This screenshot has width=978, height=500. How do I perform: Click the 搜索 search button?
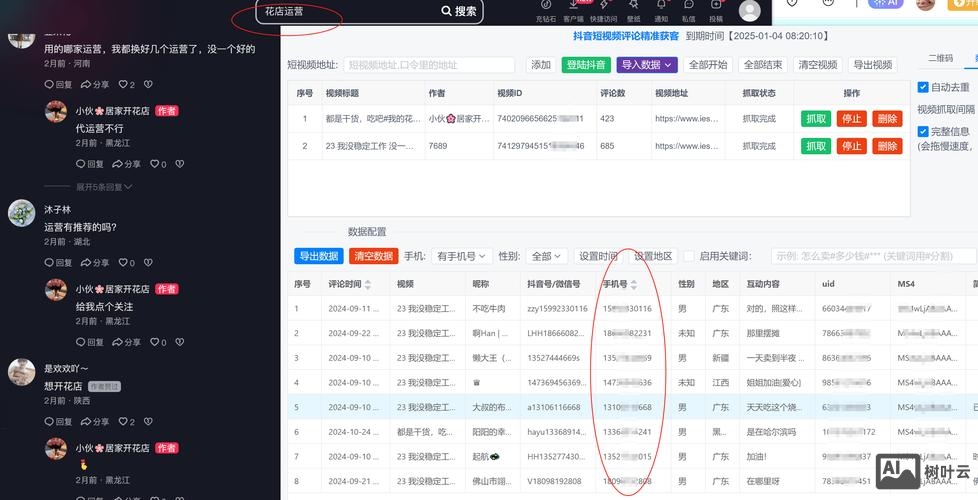459,11
